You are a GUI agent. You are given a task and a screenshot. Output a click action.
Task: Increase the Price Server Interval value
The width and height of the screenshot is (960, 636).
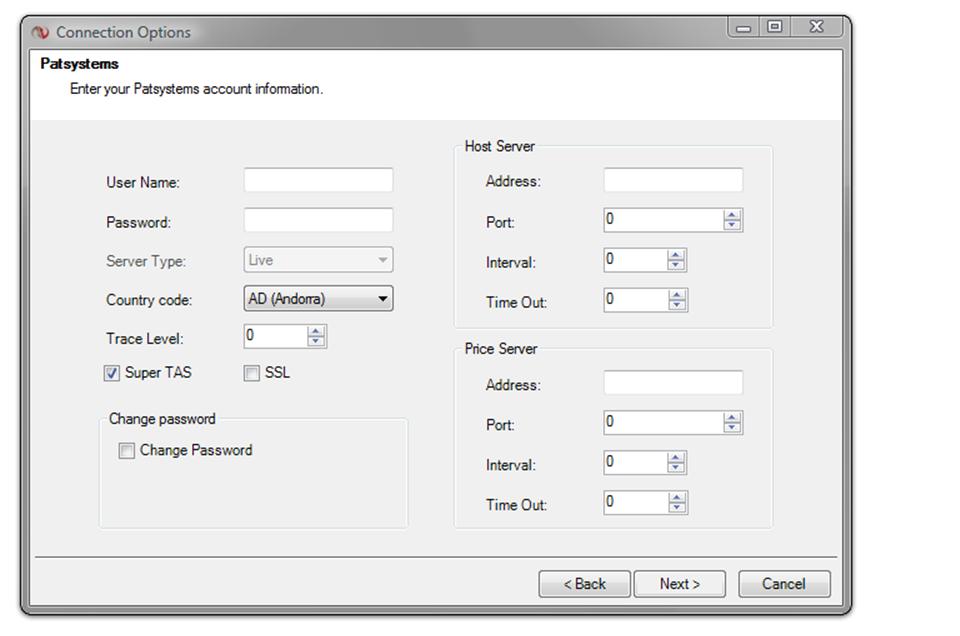pos(676,457)
